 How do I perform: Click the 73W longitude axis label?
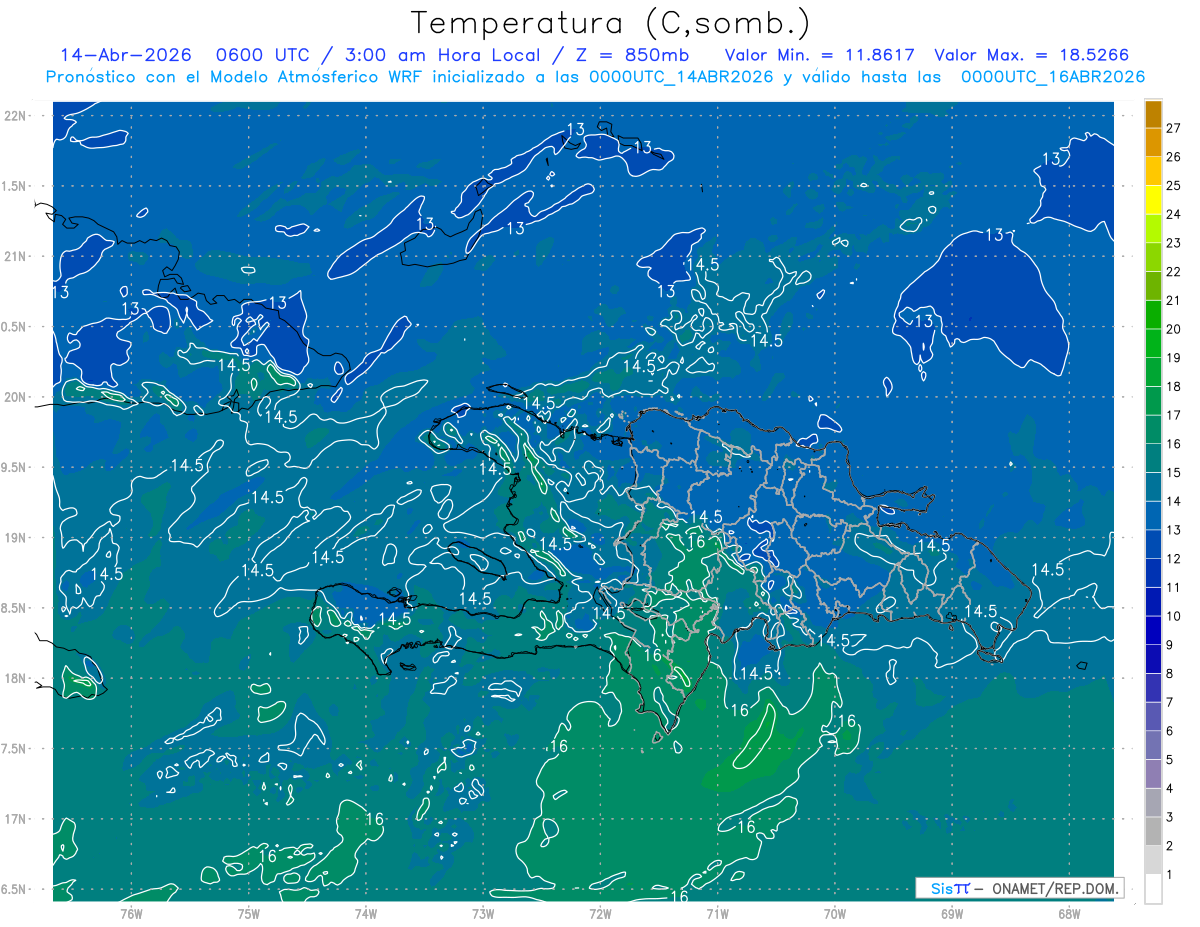(483, 913)
